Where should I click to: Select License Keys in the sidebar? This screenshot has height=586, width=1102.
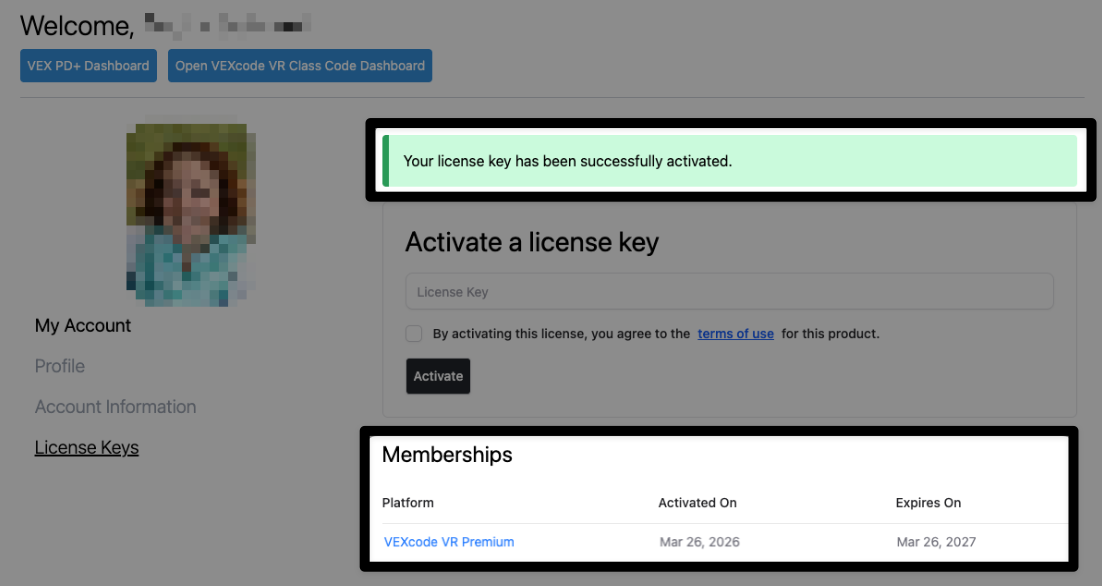click(x=86, y=447)
